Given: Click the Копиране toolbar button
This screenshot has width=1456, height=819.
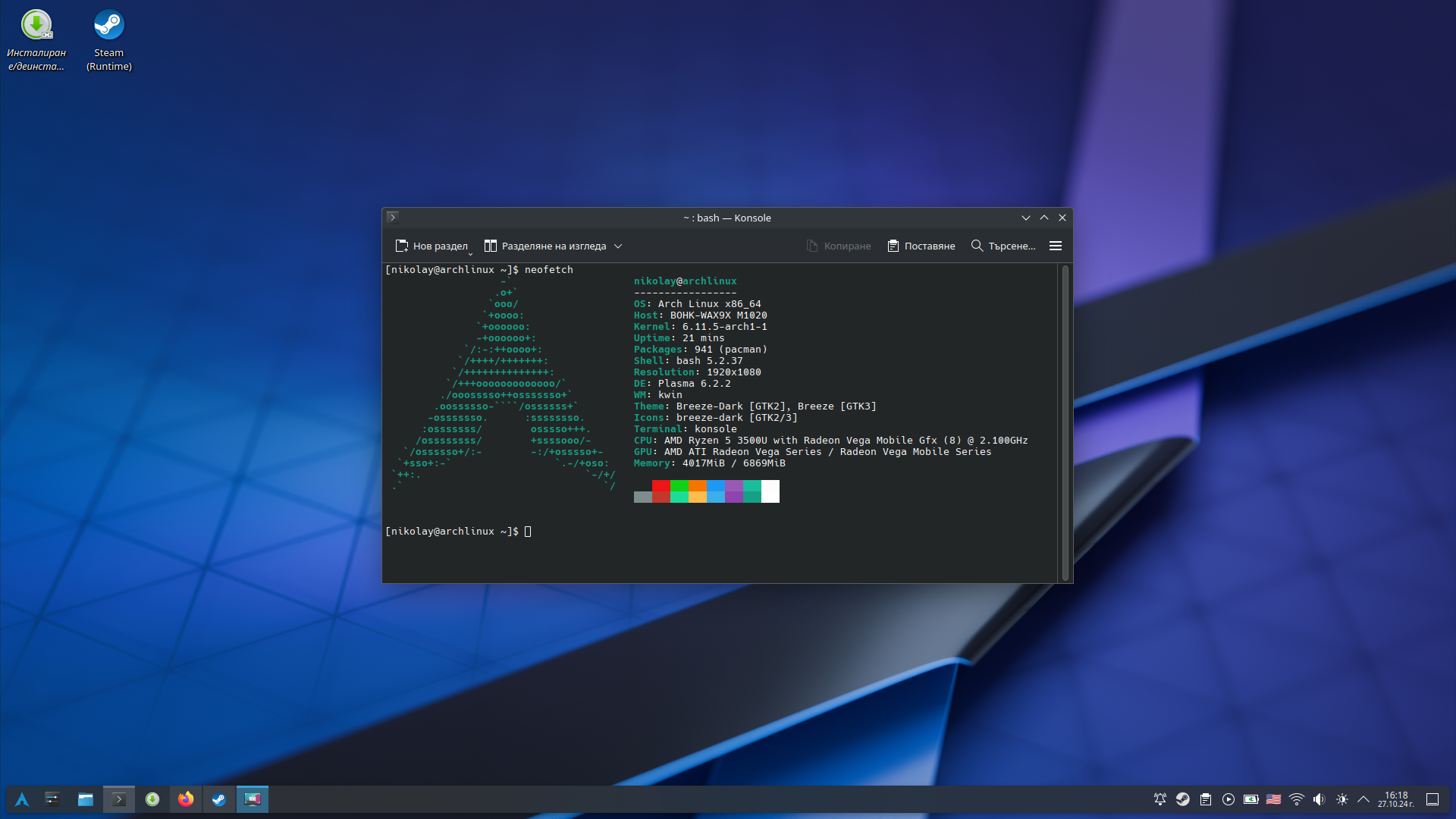Looking at the screenshot, I should coord(839,246).
